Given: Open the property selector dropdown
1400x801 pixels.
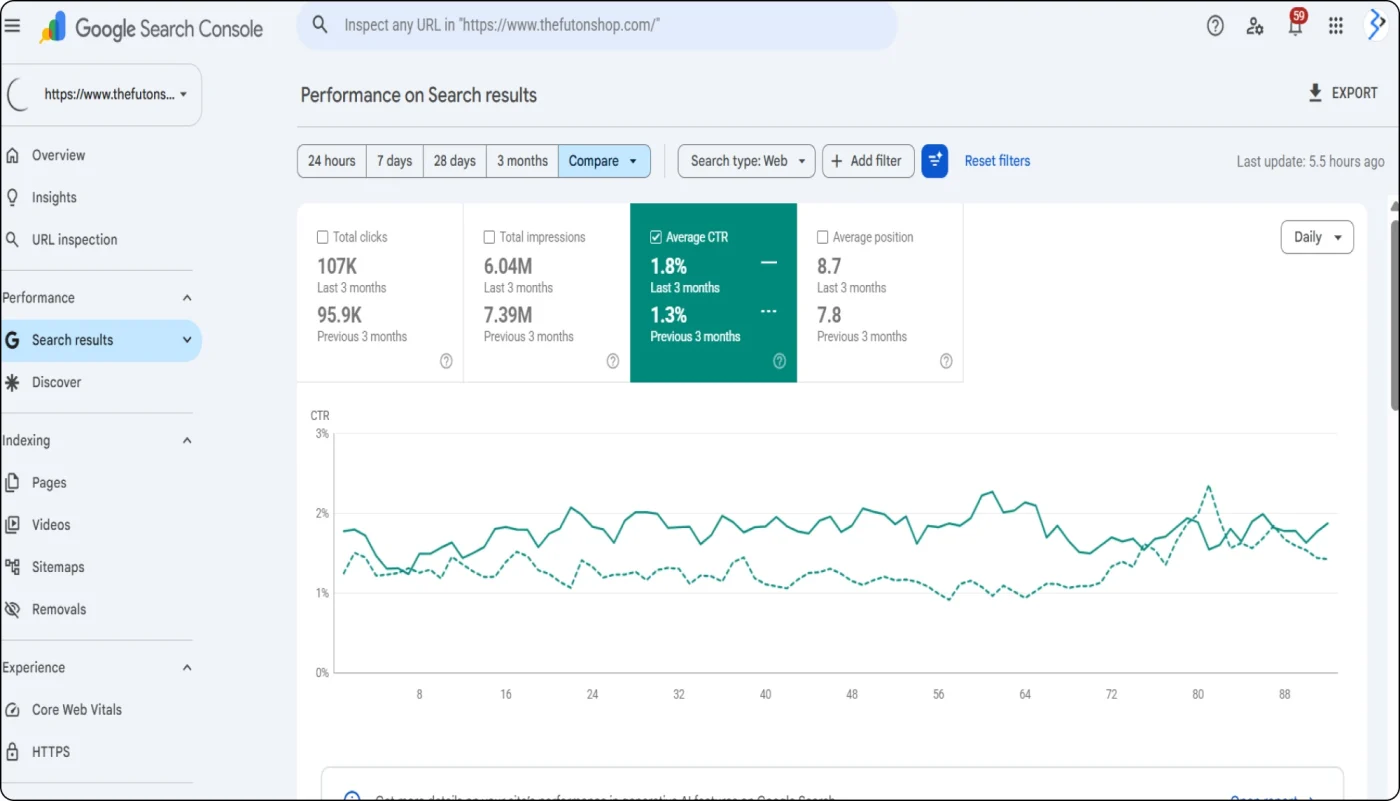Looking at the screenshot, I should click(x=102, y=95).
